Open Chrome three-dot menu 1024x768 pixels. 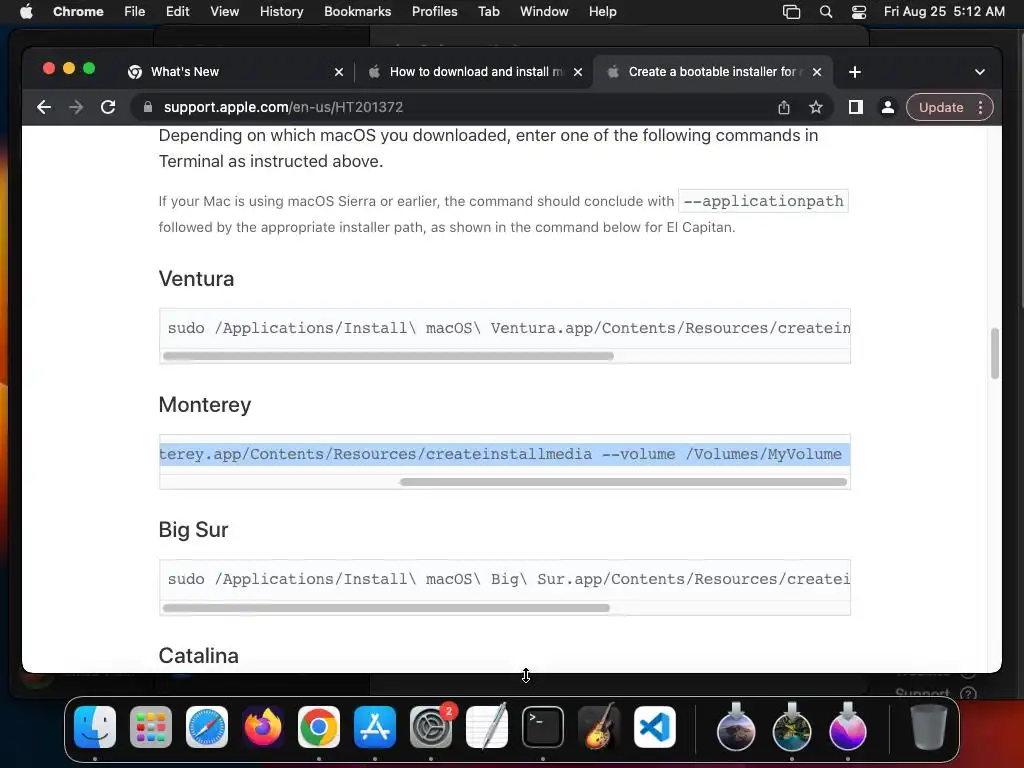point(980,107)
